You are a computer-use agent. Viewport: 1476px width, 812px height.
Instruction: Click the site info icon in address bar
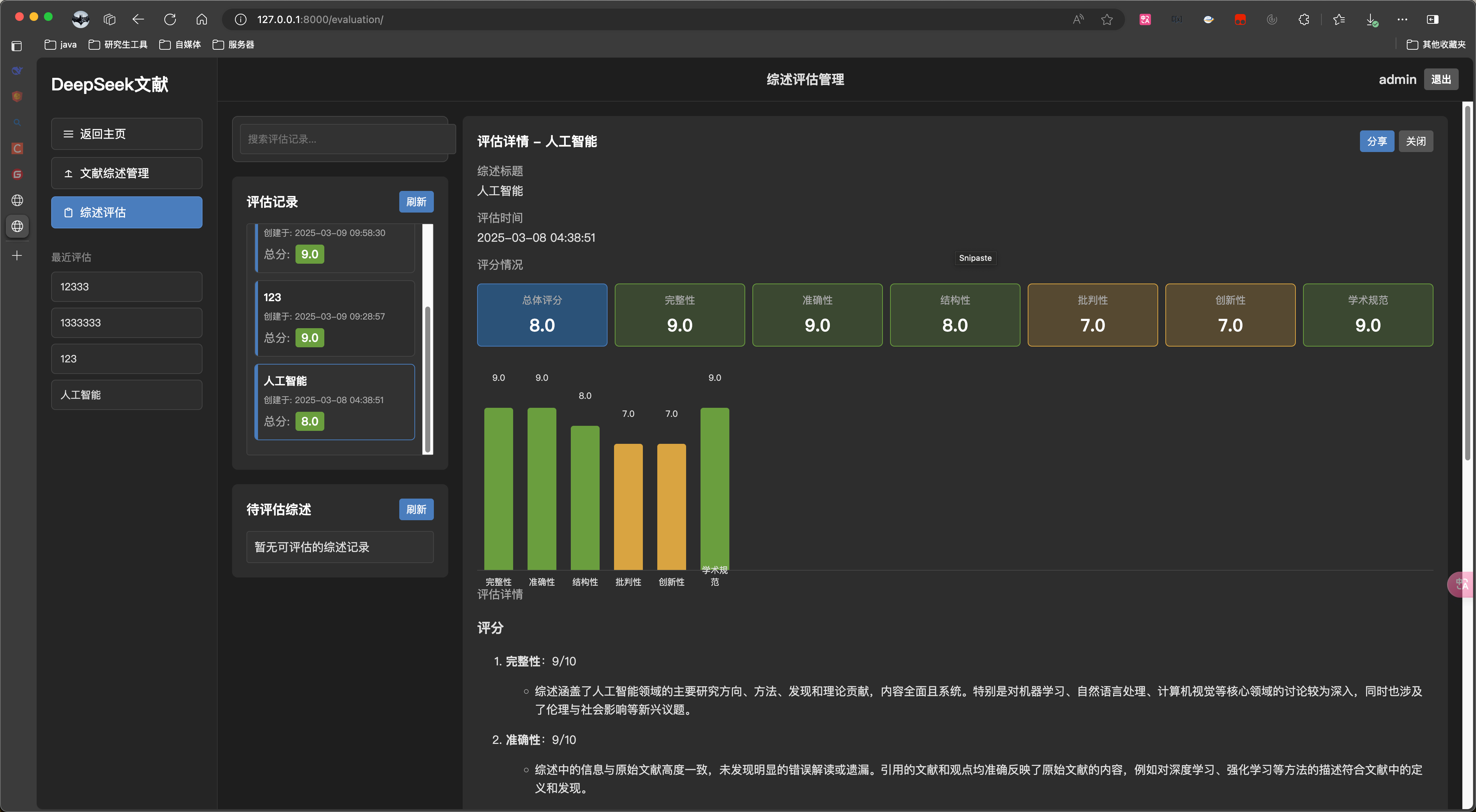tap(241, 19)
